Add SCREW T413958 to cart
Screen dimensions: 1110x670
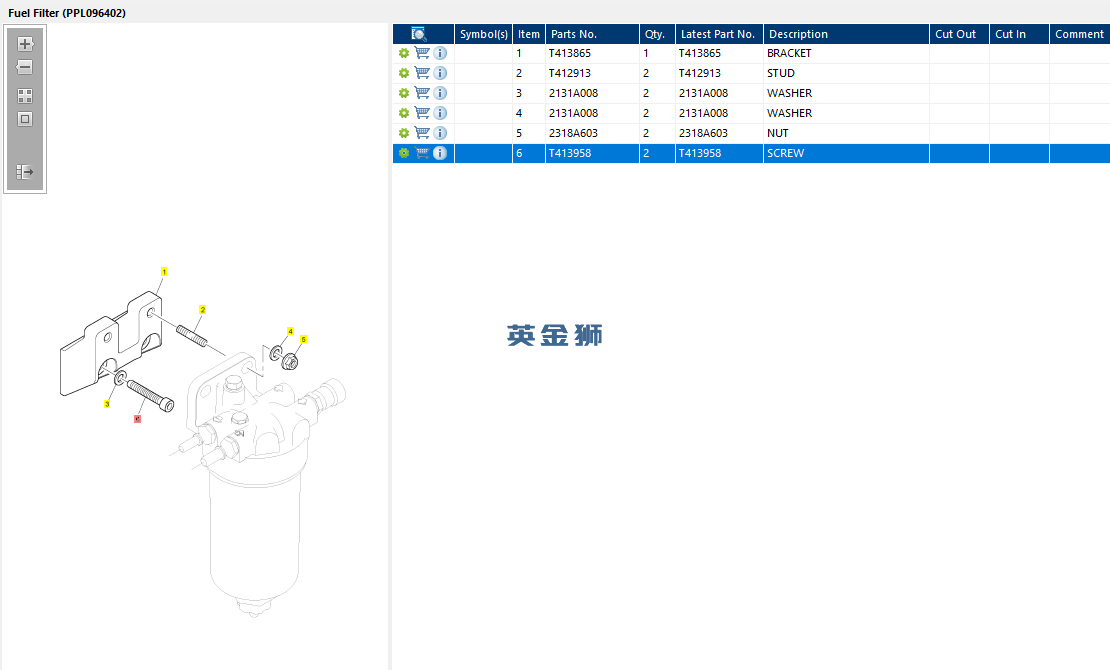(x=422, y=153)
